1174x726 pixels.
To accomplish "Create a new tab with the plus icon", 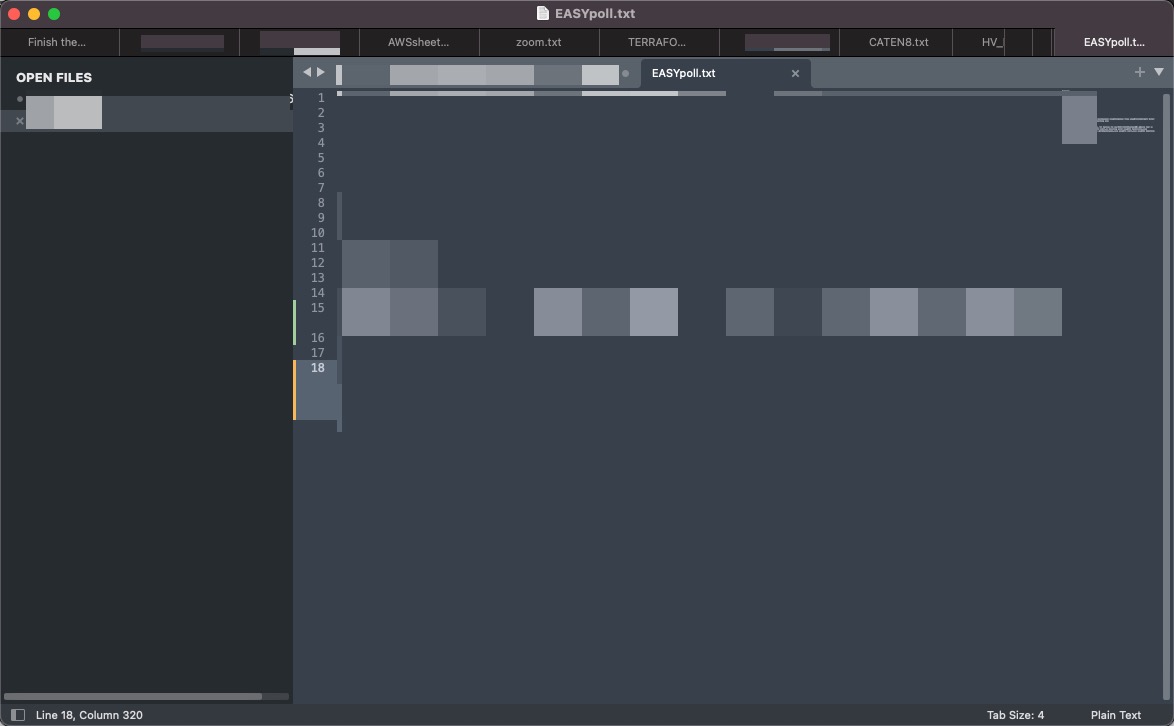I will [1139, 72].
